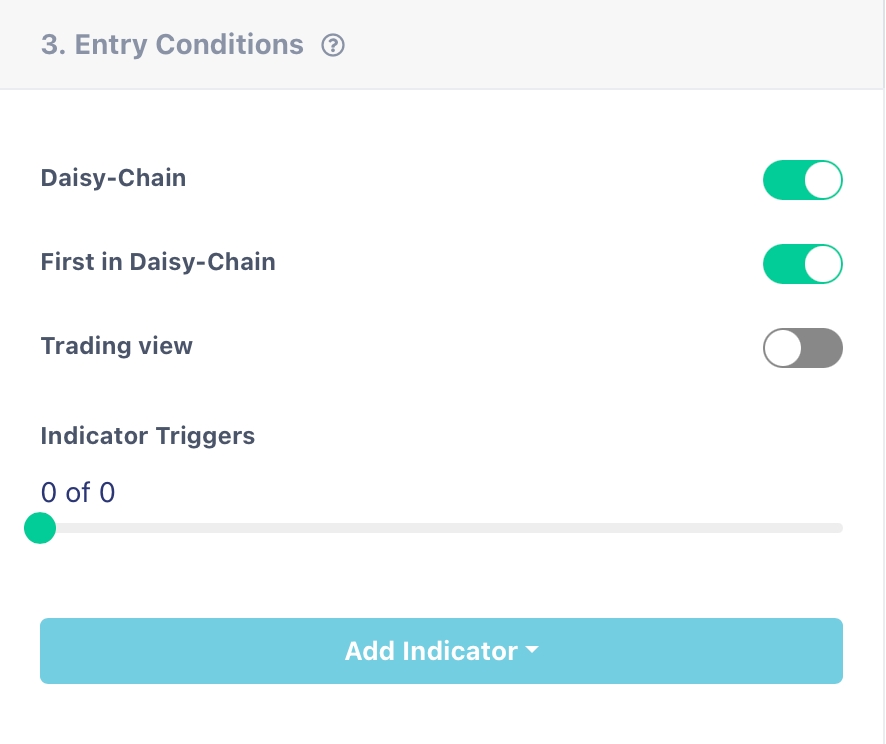The height and width of the screenshot is (744, 886).
Task: Disable the Daisy-Chain toggle
Action: (802, 181)
